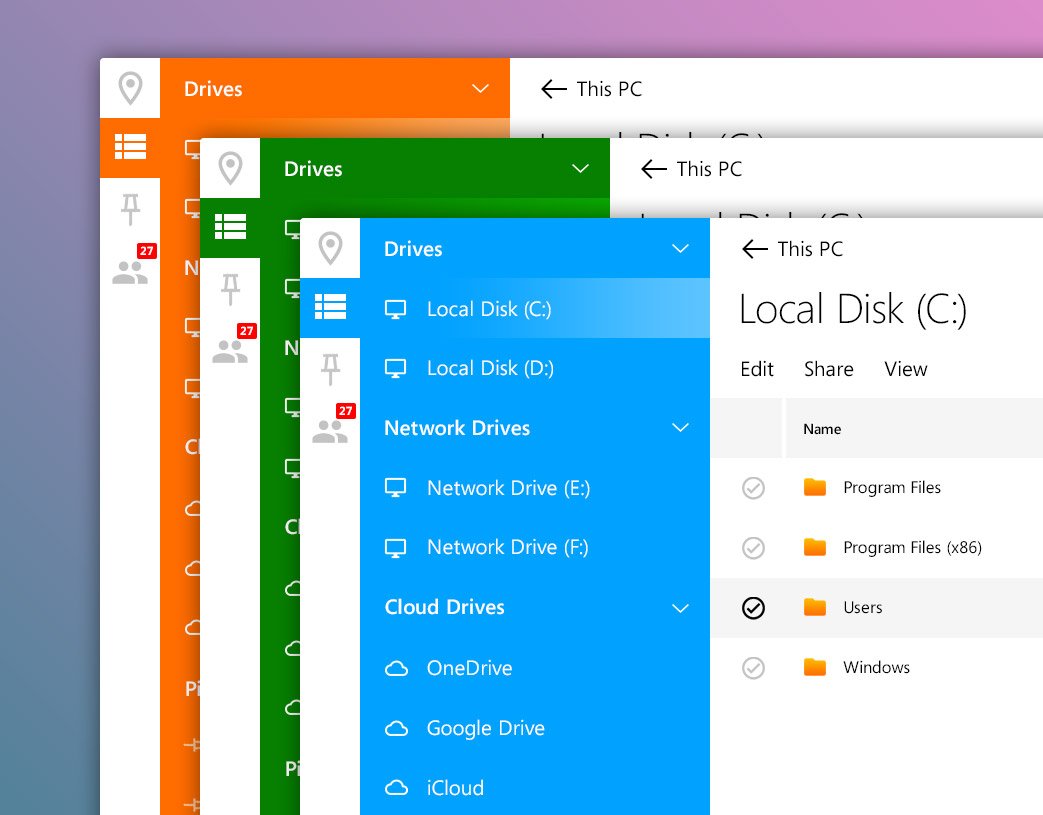Open Google Drive in Cloud Drives
The height and width of the screenshot is (815, 1043).
pos(535,728)
